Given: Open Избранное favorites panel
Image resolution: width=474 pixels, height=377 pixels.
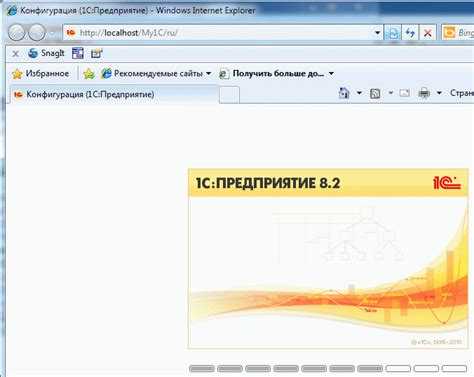Looking at the screenshot, I should (x=40, y=73).
